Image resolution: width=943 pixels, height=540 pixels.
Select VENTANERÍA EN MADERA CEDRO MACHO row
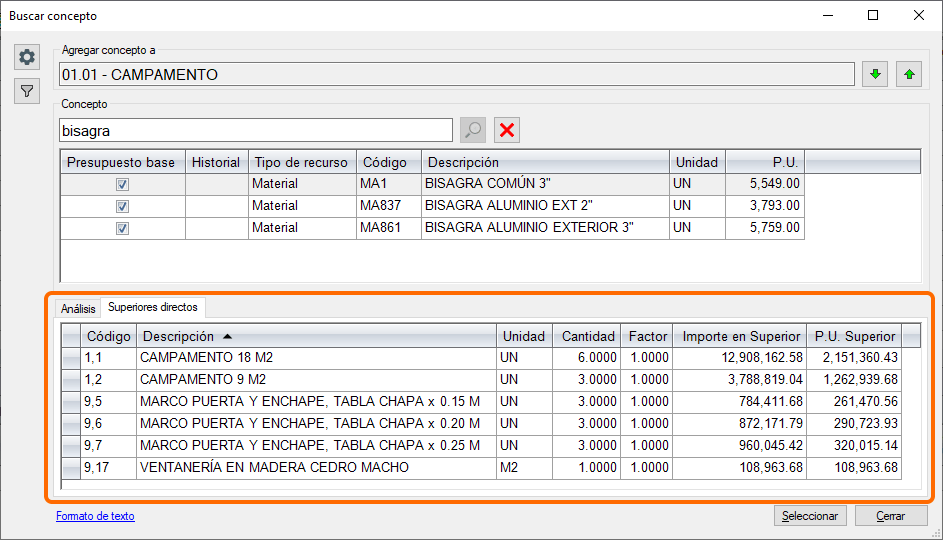(x=481, y=468)
